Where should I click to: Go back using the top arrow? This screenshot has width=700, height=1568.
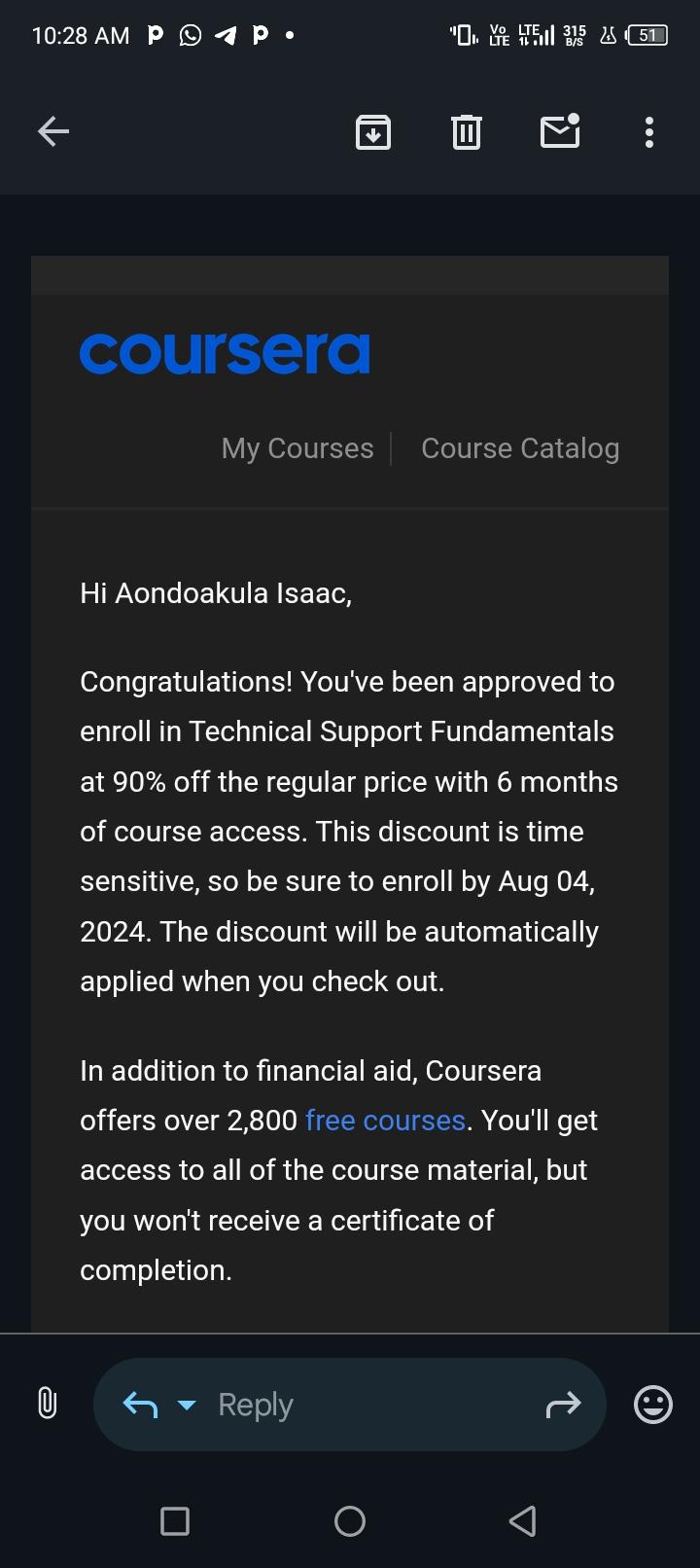click(x=53, y=131)
